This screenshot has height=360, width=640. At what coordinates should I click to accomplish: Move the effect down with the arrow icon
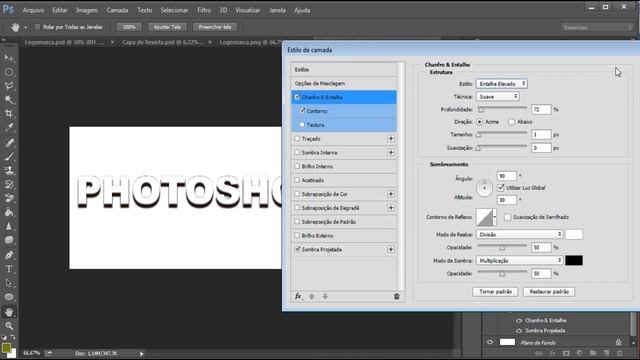[325, 296]
